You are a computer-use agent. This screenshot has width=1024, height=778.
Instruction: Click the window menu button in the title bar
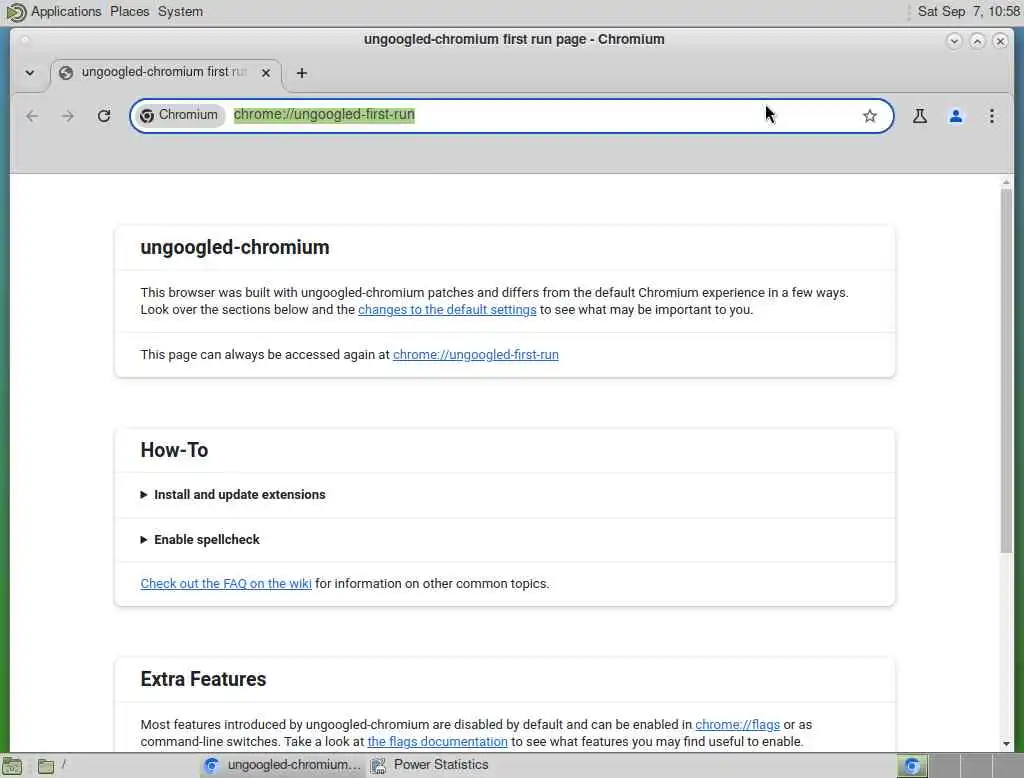pos(25,41)
